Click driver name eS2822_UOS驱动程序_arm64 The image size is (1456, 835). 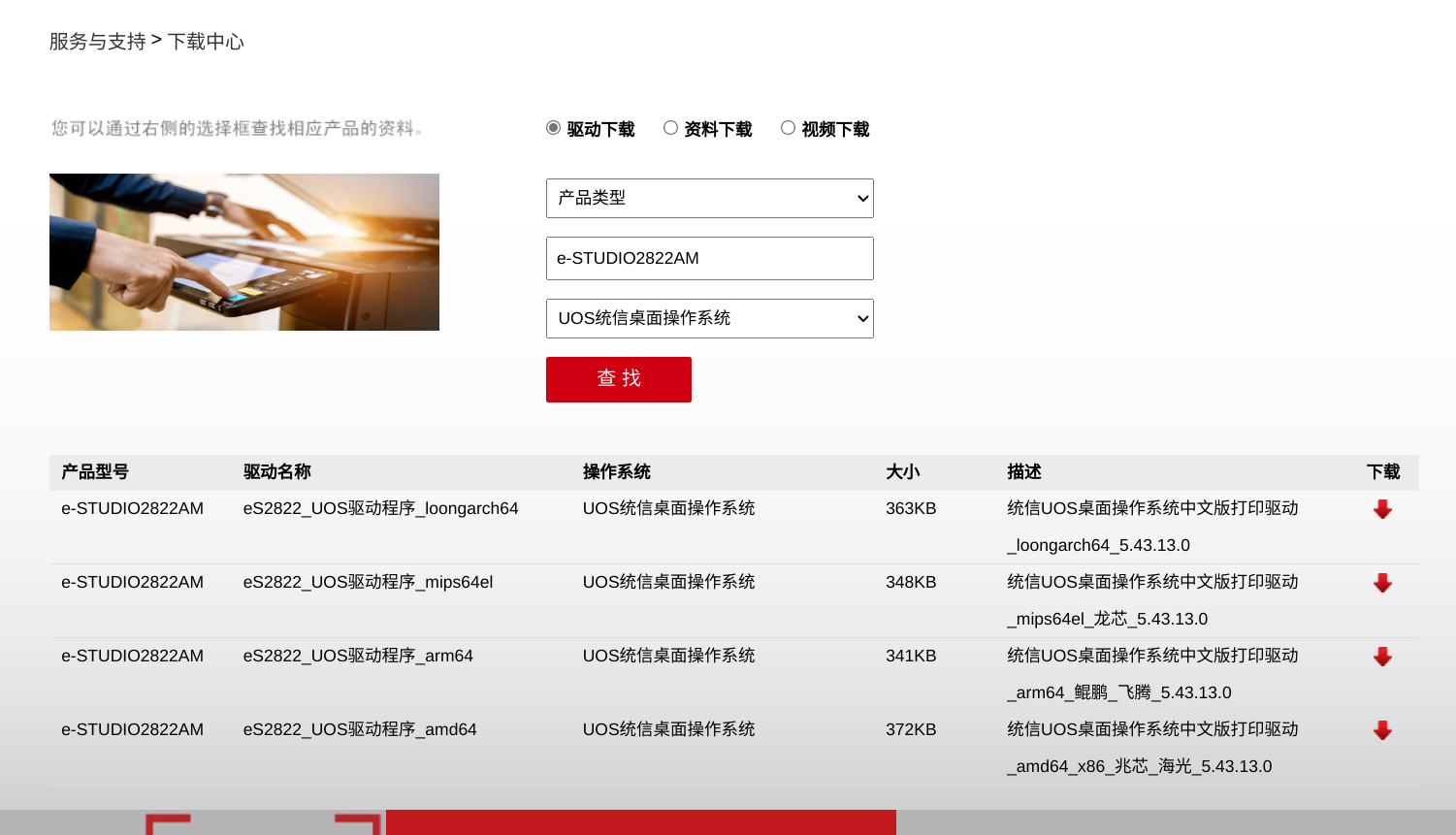point(358,656)
